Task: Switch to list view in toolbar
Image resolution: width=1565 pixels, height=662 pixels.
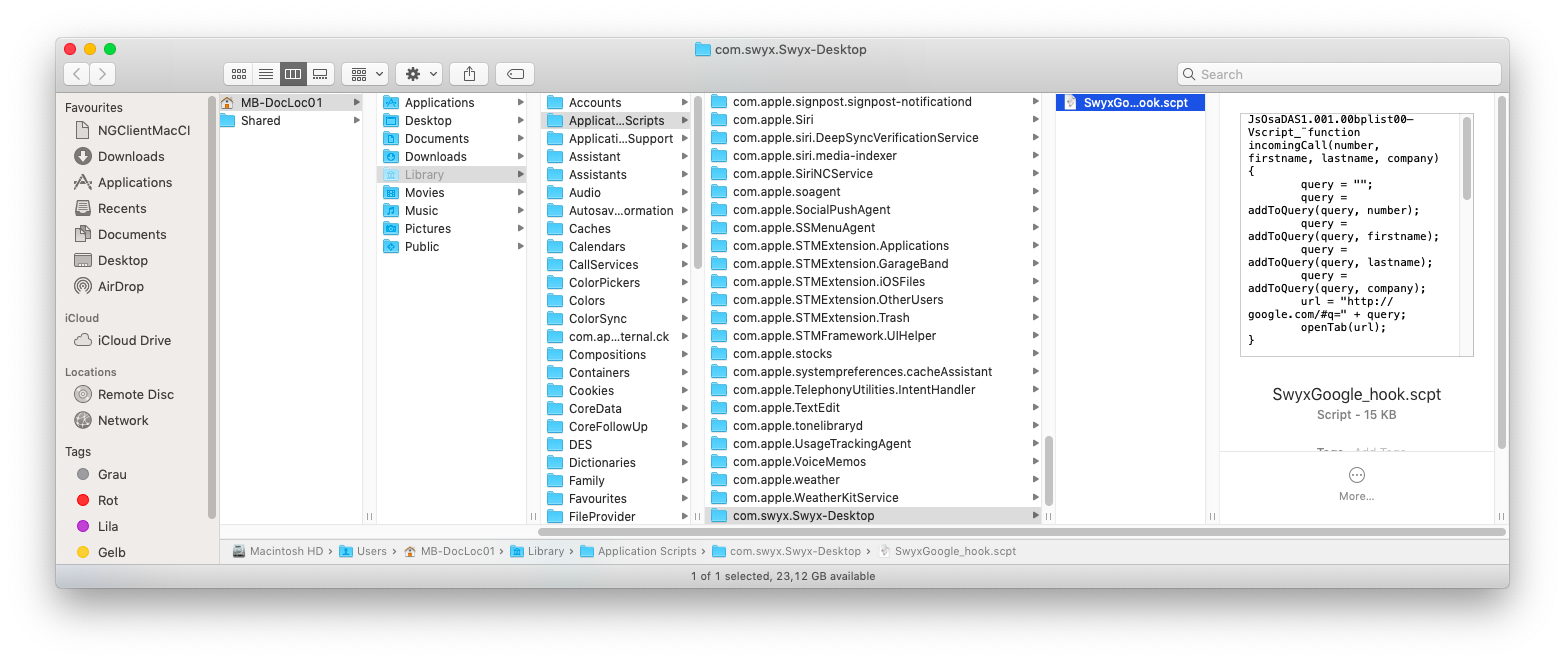Action: [266, 74]
